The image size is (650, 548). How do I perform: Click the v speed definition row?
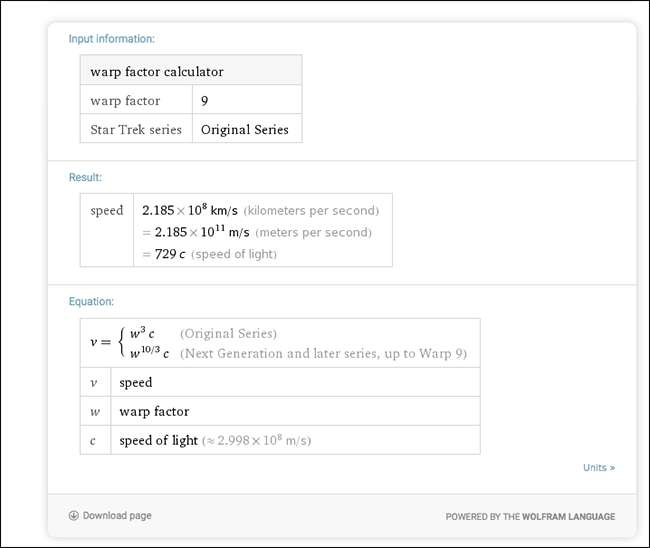point(280,383)
